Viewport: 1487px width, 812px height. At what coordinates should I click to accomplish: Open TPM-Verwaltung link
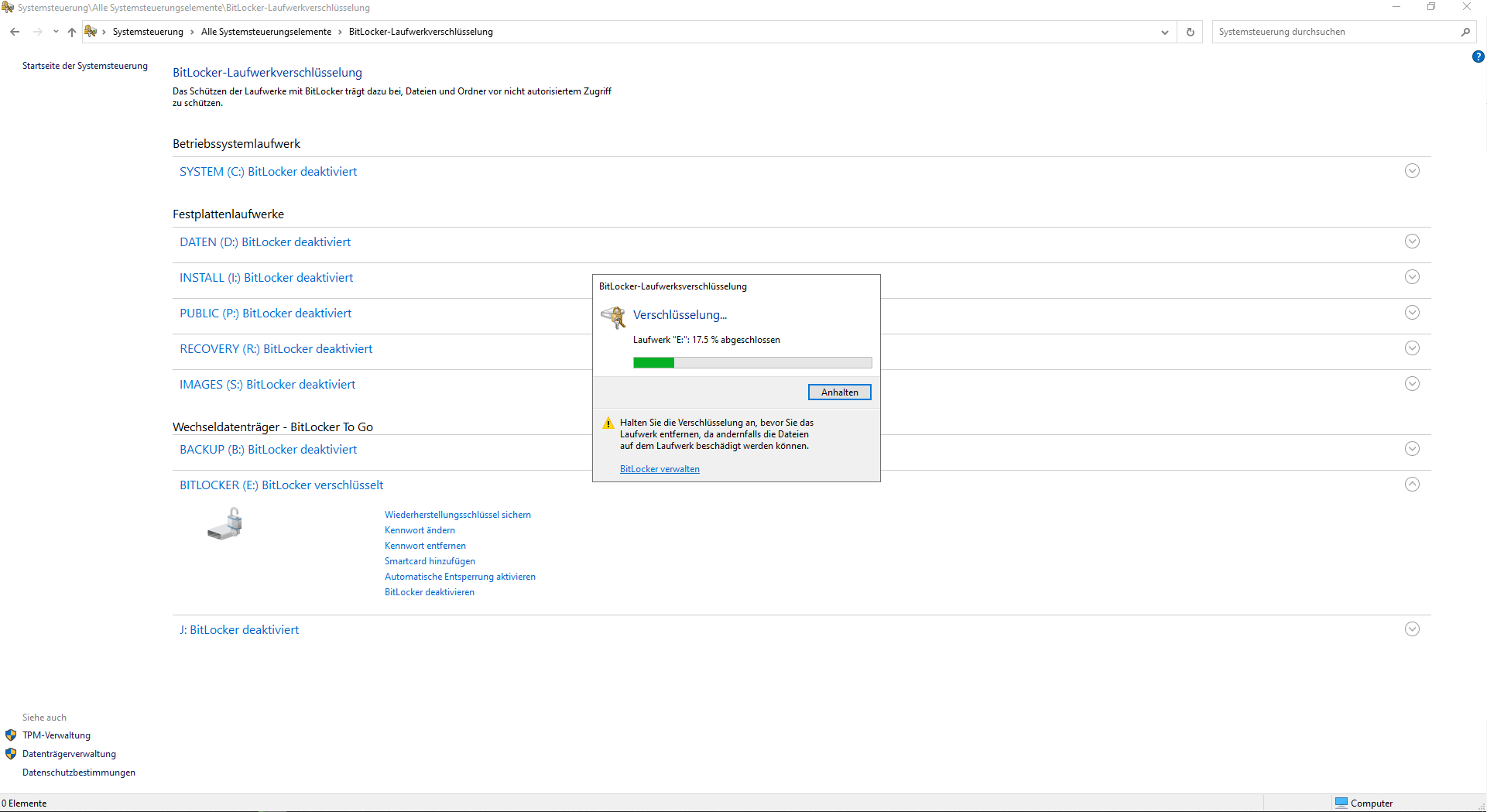tap(57, 735)
